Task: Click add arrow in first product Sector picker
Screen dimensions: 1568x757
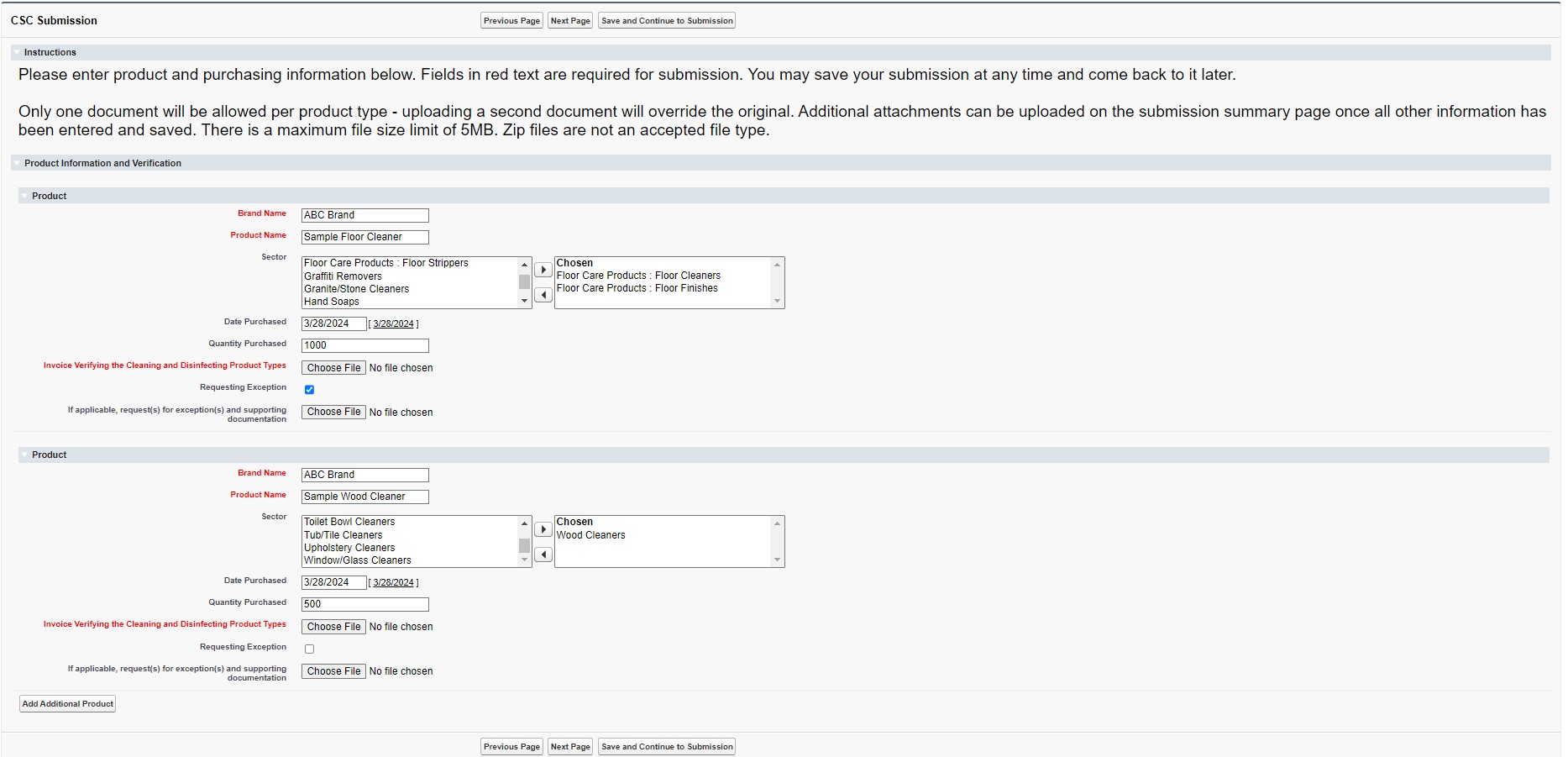Action: (543, 270)
